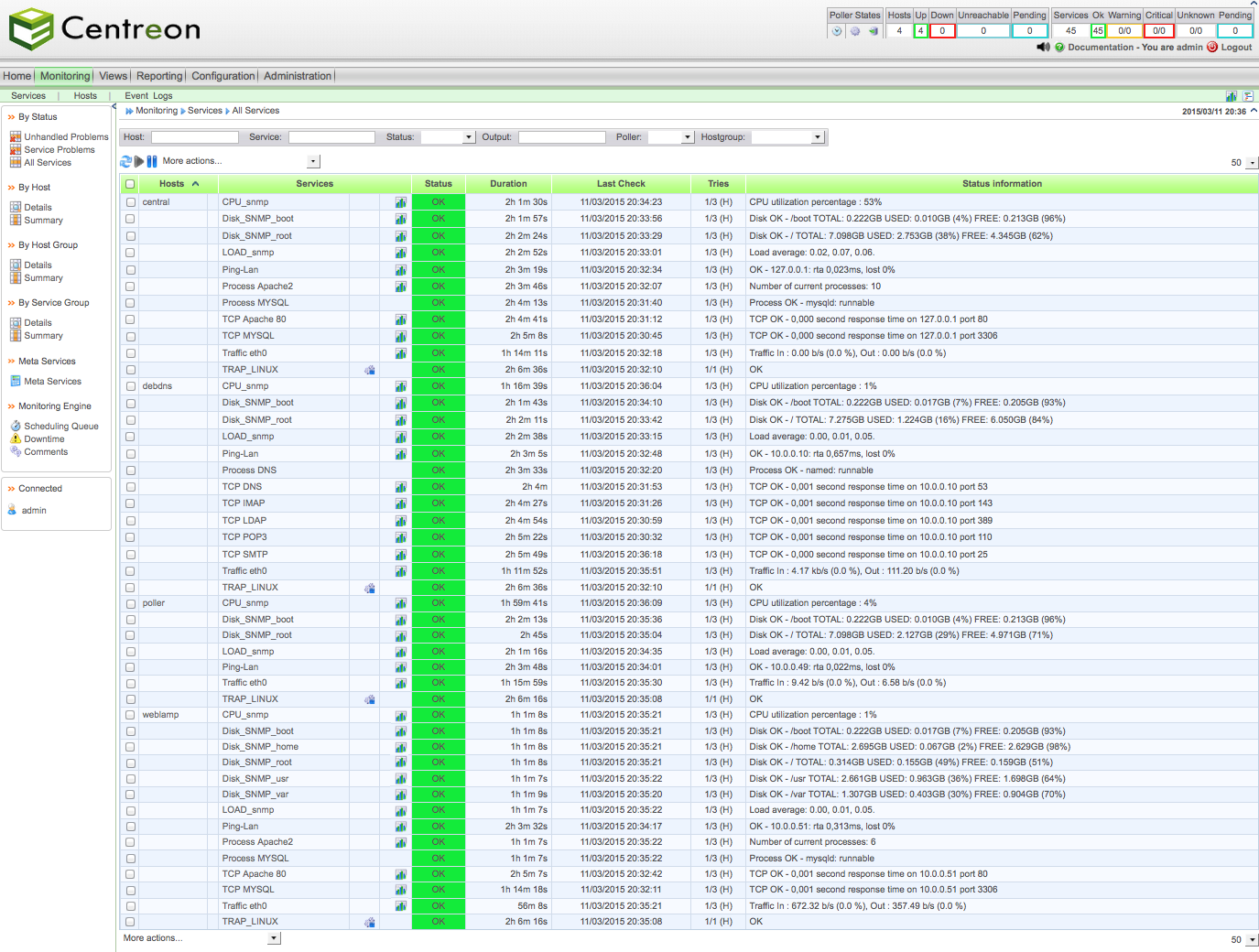The width and height of the screenshot is (1259, 952).
Task: Open Unhandled Problems in the sidebar
Action: 66,137
